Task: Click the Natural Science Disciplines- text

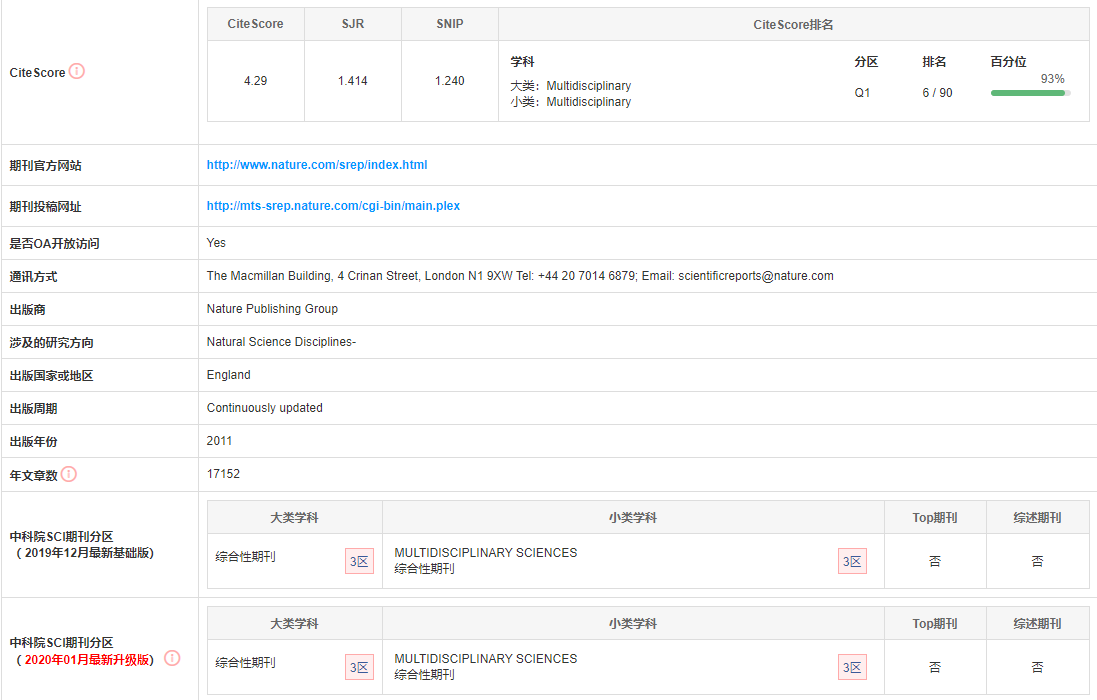Action: coord(281,342)
